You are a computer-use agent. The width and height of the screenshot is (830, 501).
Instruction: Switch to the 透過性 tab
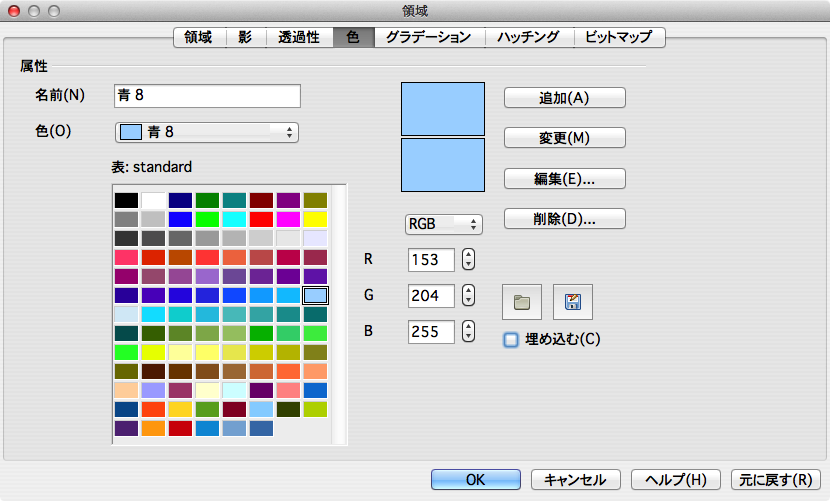[x=299, y=37]
